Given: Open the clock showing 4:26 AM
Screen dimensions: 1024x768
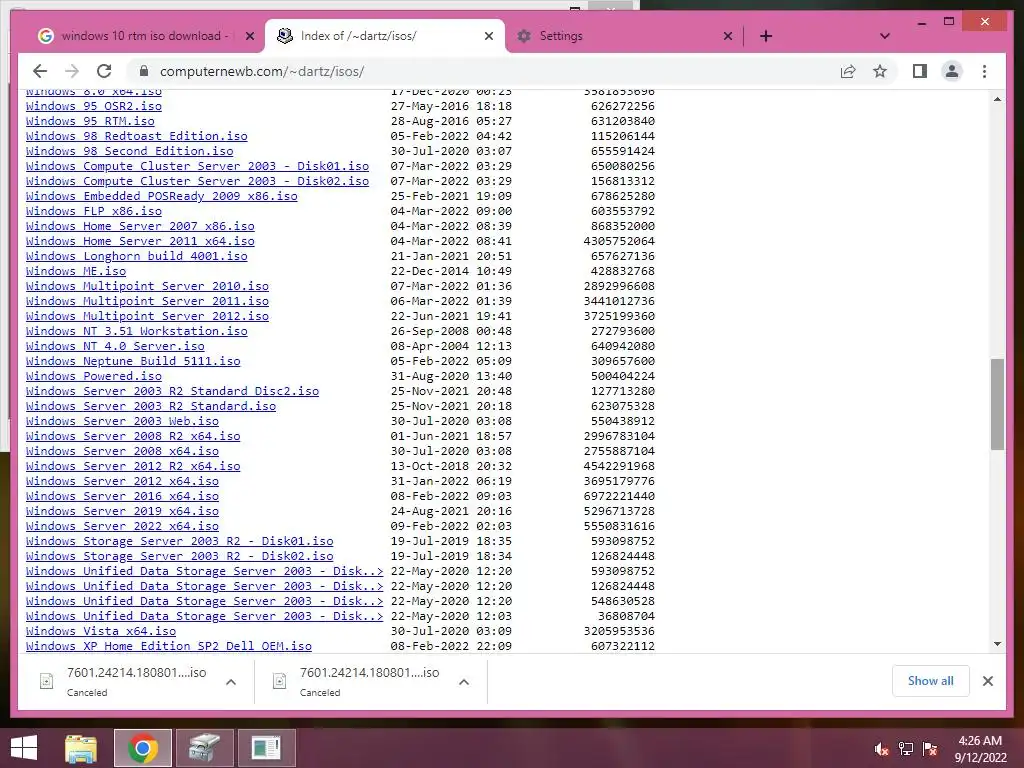Looking at the screenshot, I should [x=980, y=749].
